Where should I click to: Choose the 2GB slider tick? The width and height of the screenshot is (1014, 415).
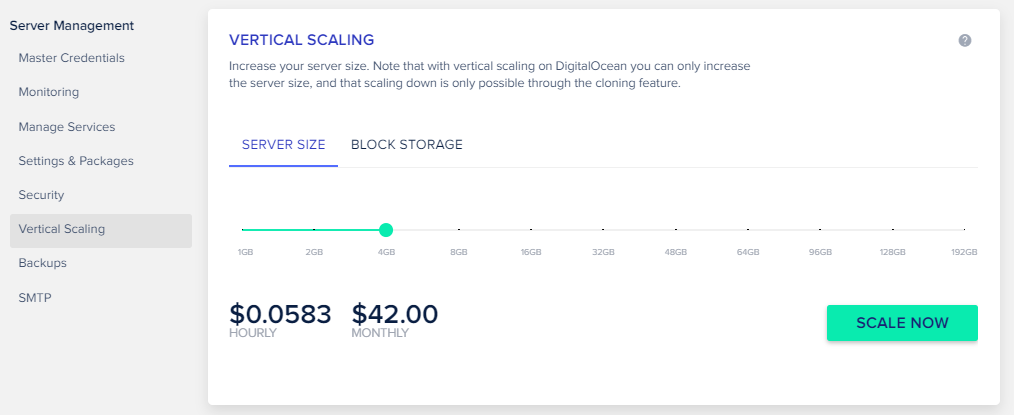[314, 230]
